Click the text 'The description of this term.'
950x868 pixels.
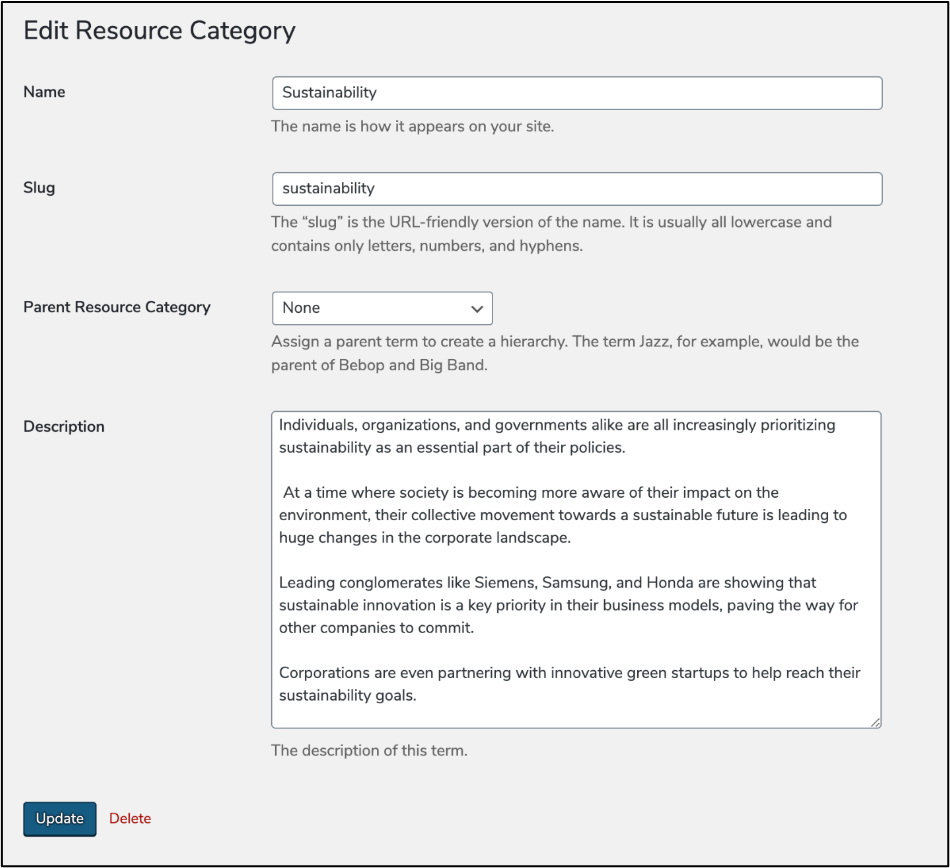click(369, 750)
